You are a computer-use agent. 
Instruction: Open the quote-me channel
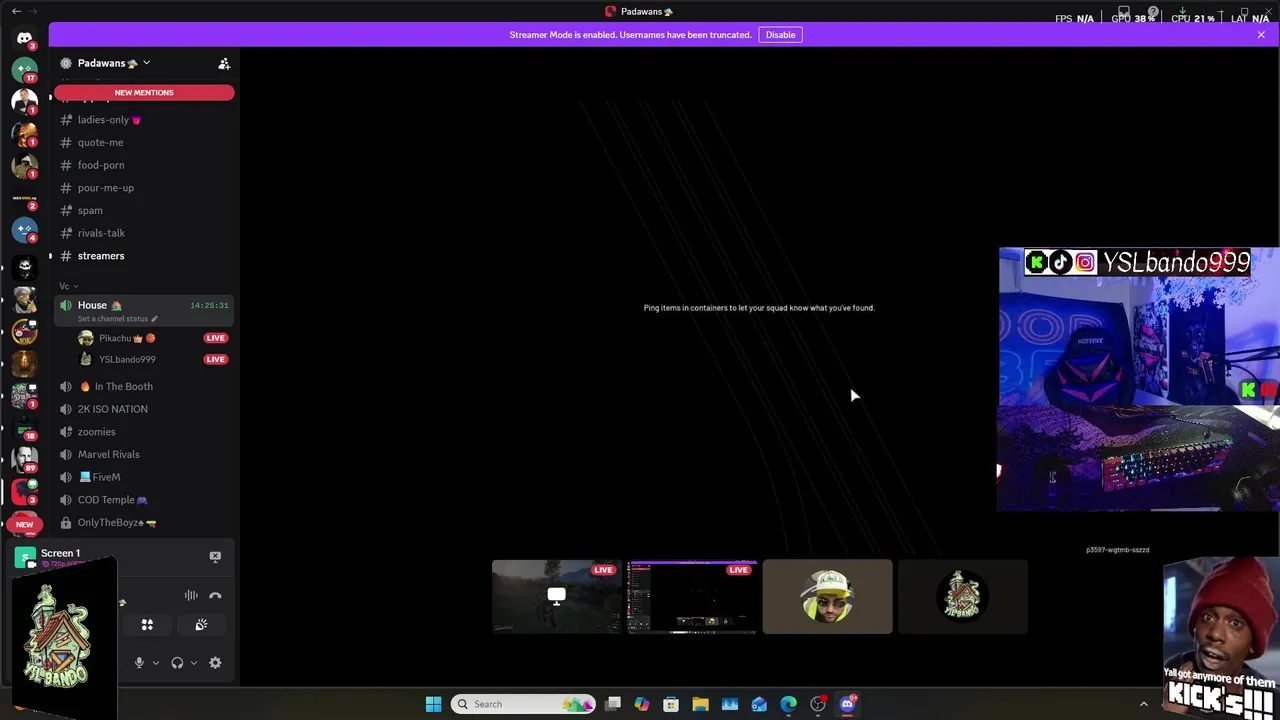click(x=144, y=142)
